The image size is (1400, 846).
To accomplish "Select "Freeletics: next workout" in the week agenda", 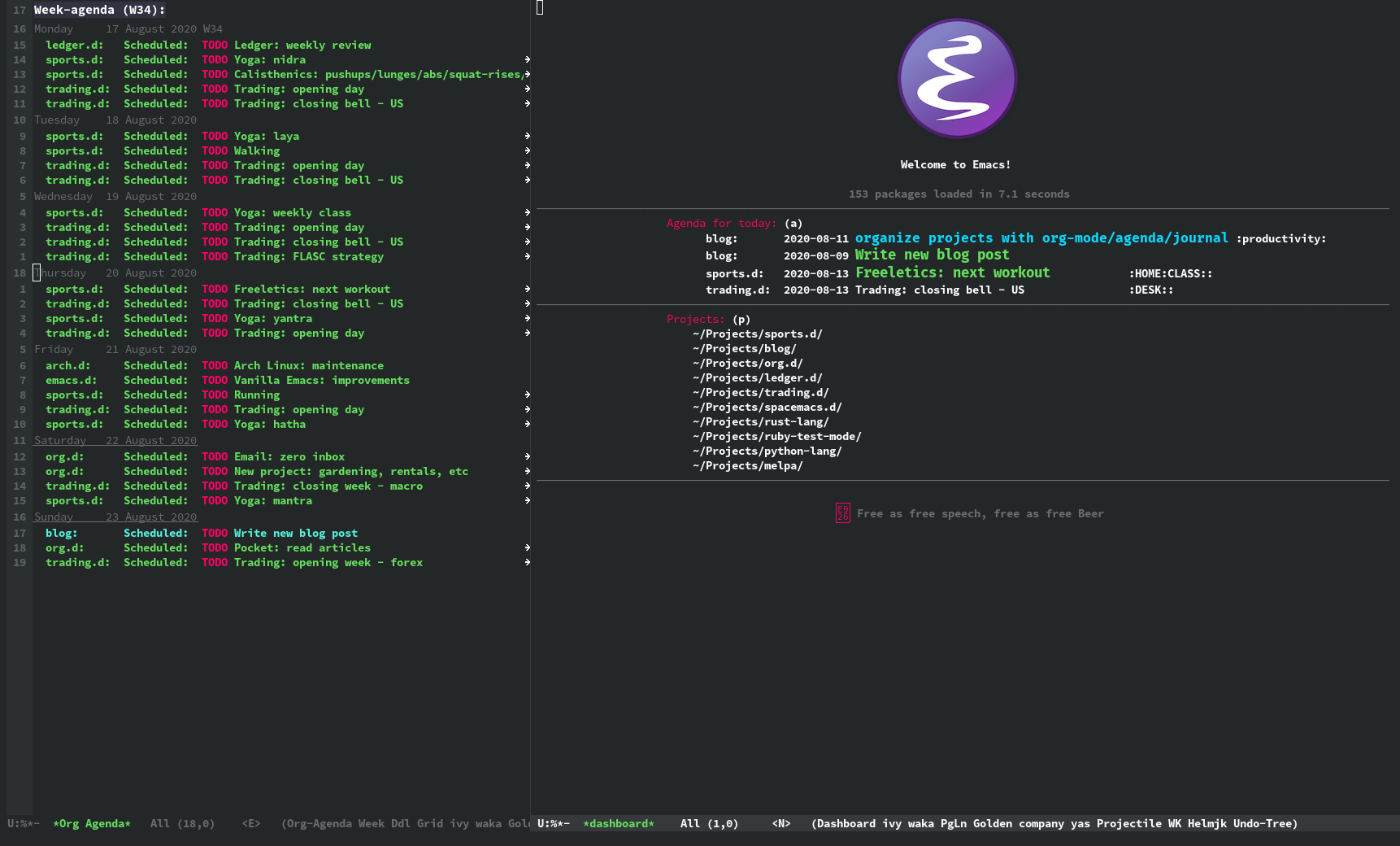I will click(x=312, y=289).
